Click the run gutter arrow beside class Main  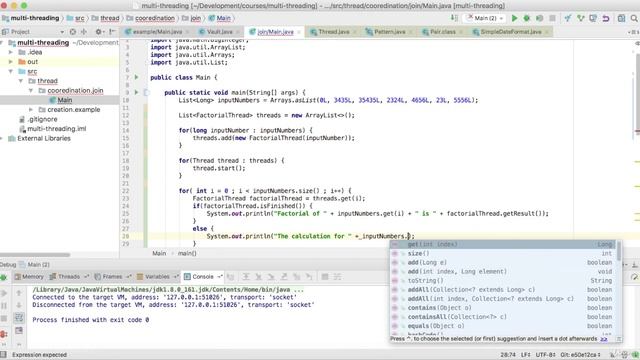point(137,77)
